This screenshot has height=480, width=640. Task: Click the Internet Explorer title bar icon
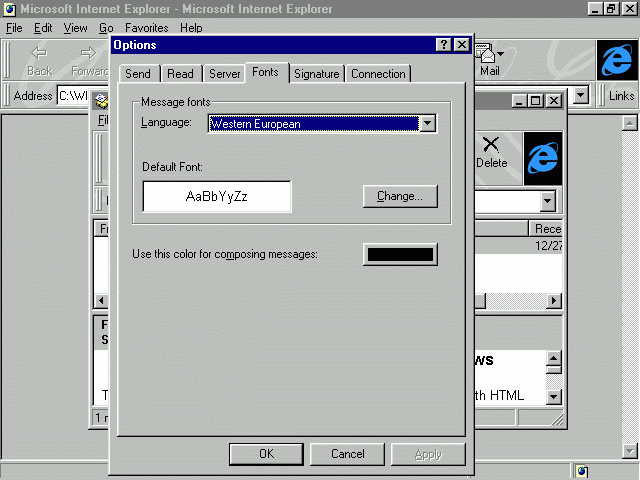[x=9, y=9]
